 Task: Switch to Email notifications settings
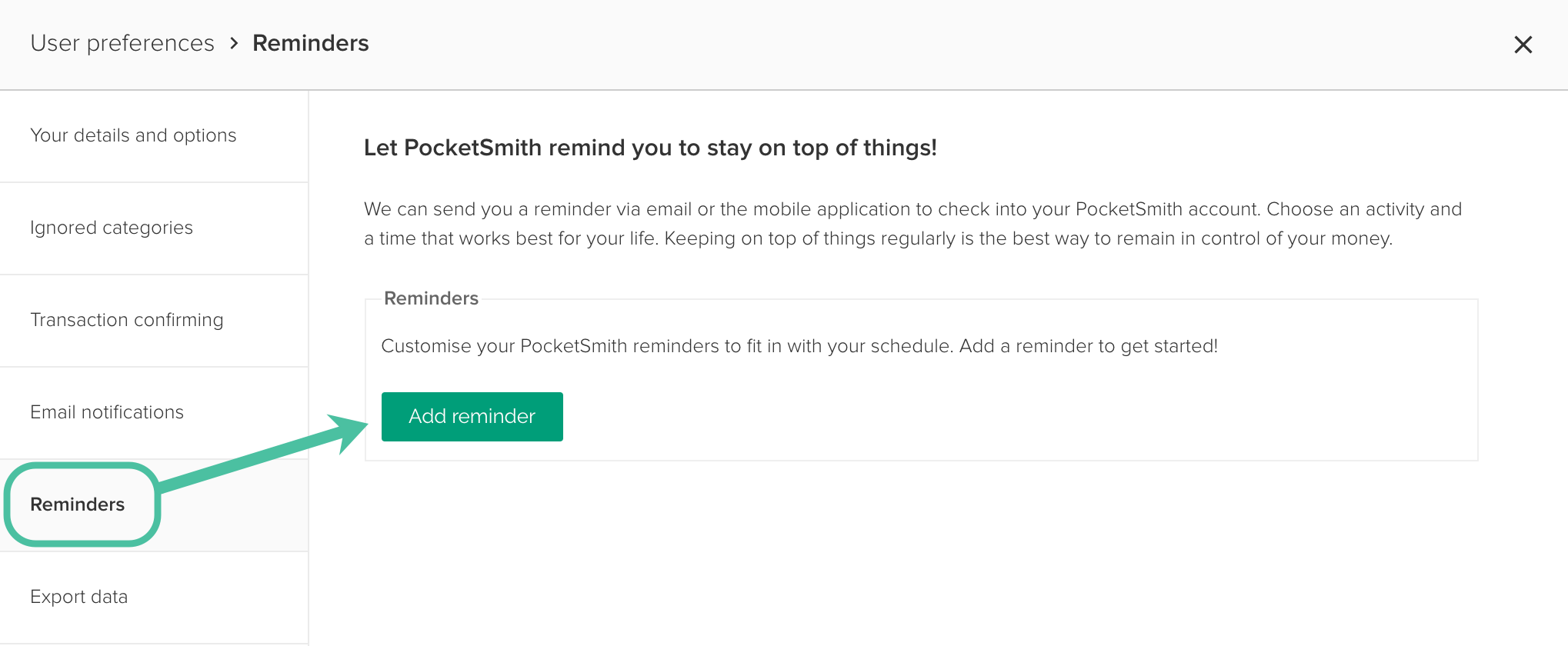coord(107,413)
